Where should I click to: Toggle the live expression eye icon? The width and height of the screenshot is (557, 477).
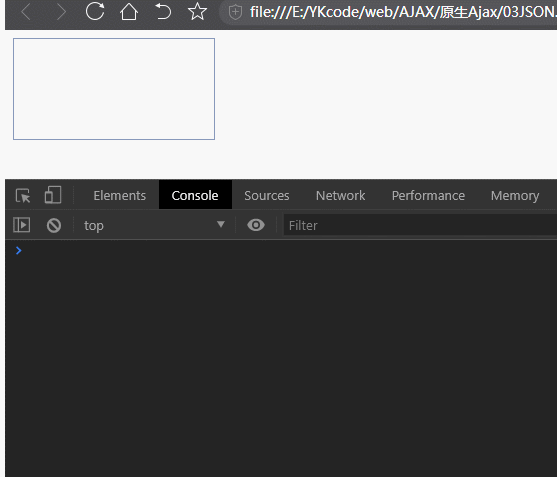coord(256,225)
